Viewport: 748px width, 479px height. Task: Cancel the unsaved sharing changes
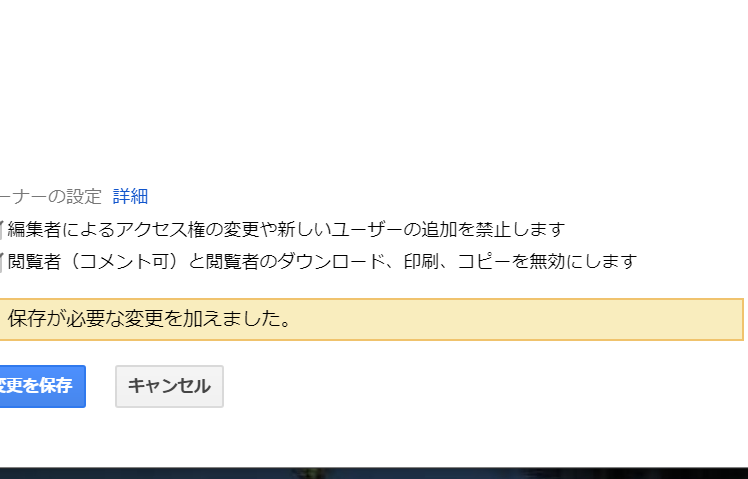[169, 386]
